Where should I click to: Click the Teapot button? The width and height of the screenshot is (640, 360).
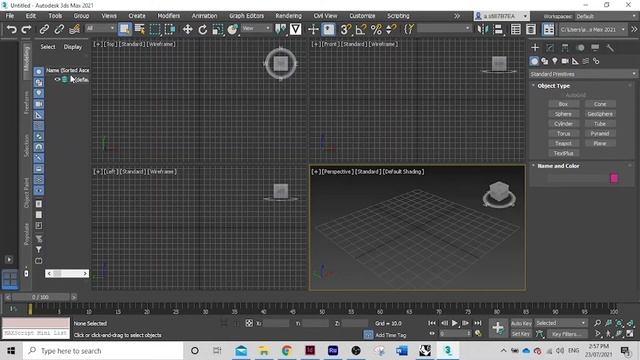pos(563,143)
